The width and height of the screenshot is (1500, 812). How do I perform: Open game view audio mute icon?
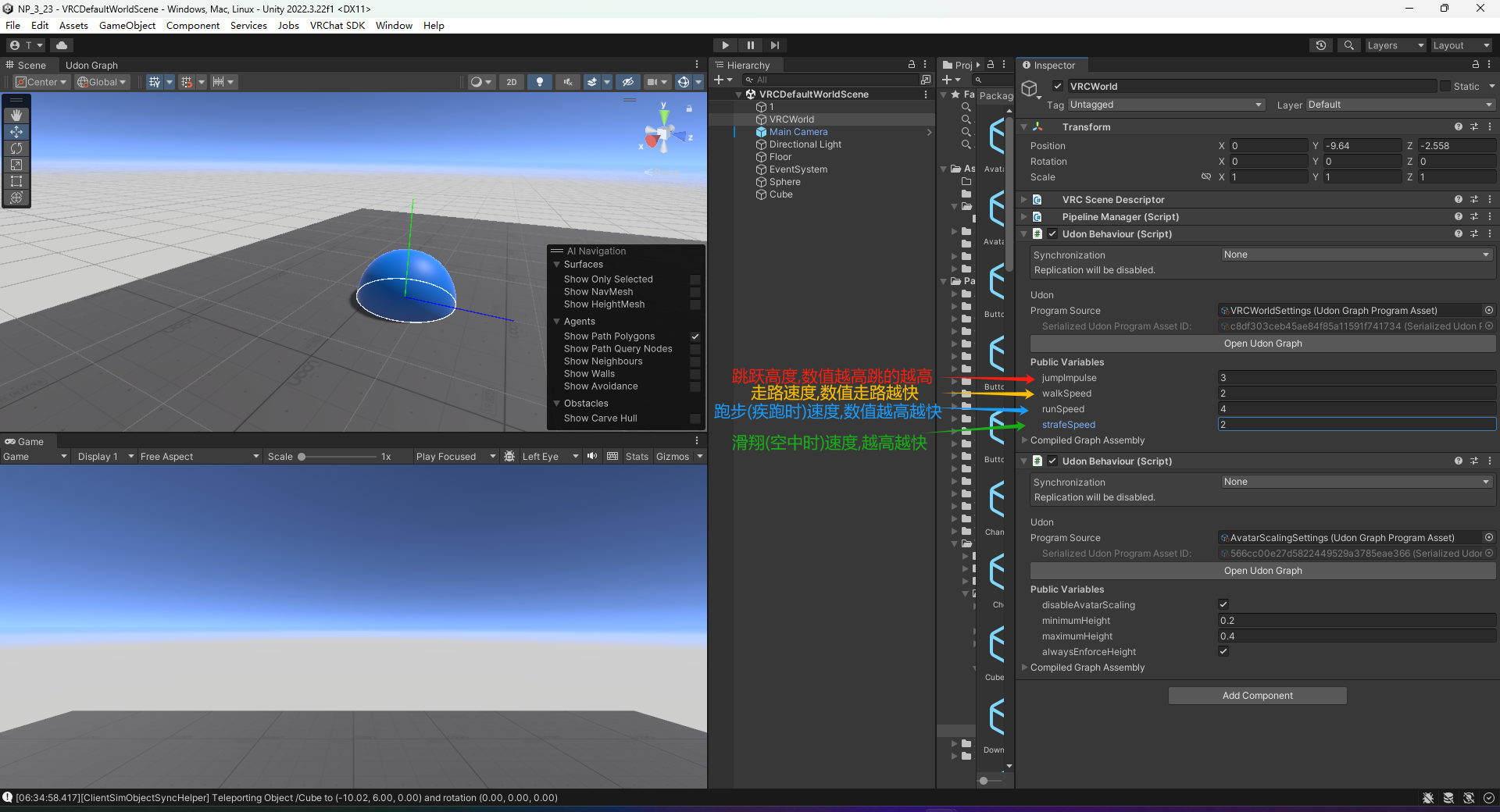coord(592,457)
